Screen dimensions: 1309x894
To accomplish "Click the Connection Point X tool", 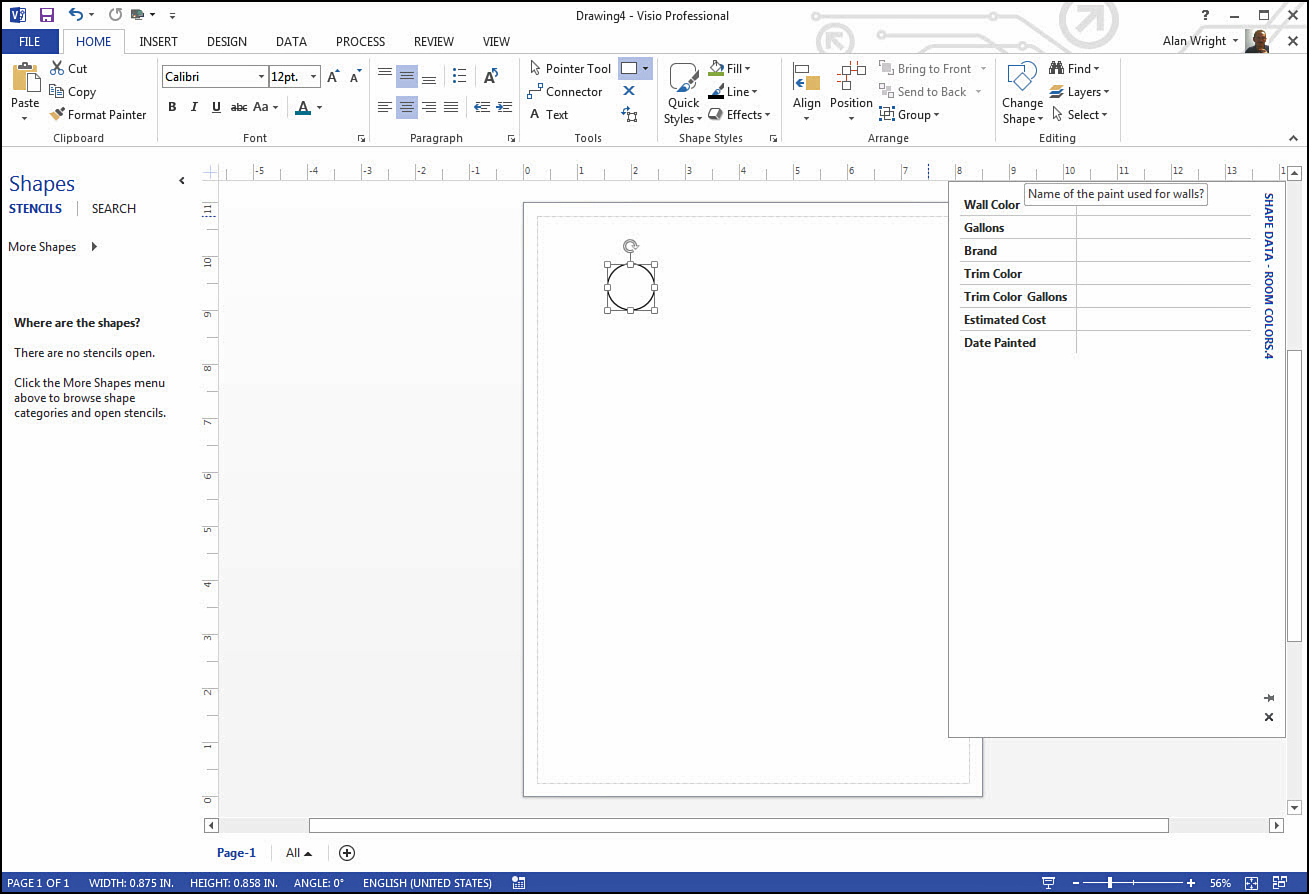I will 629,91.
